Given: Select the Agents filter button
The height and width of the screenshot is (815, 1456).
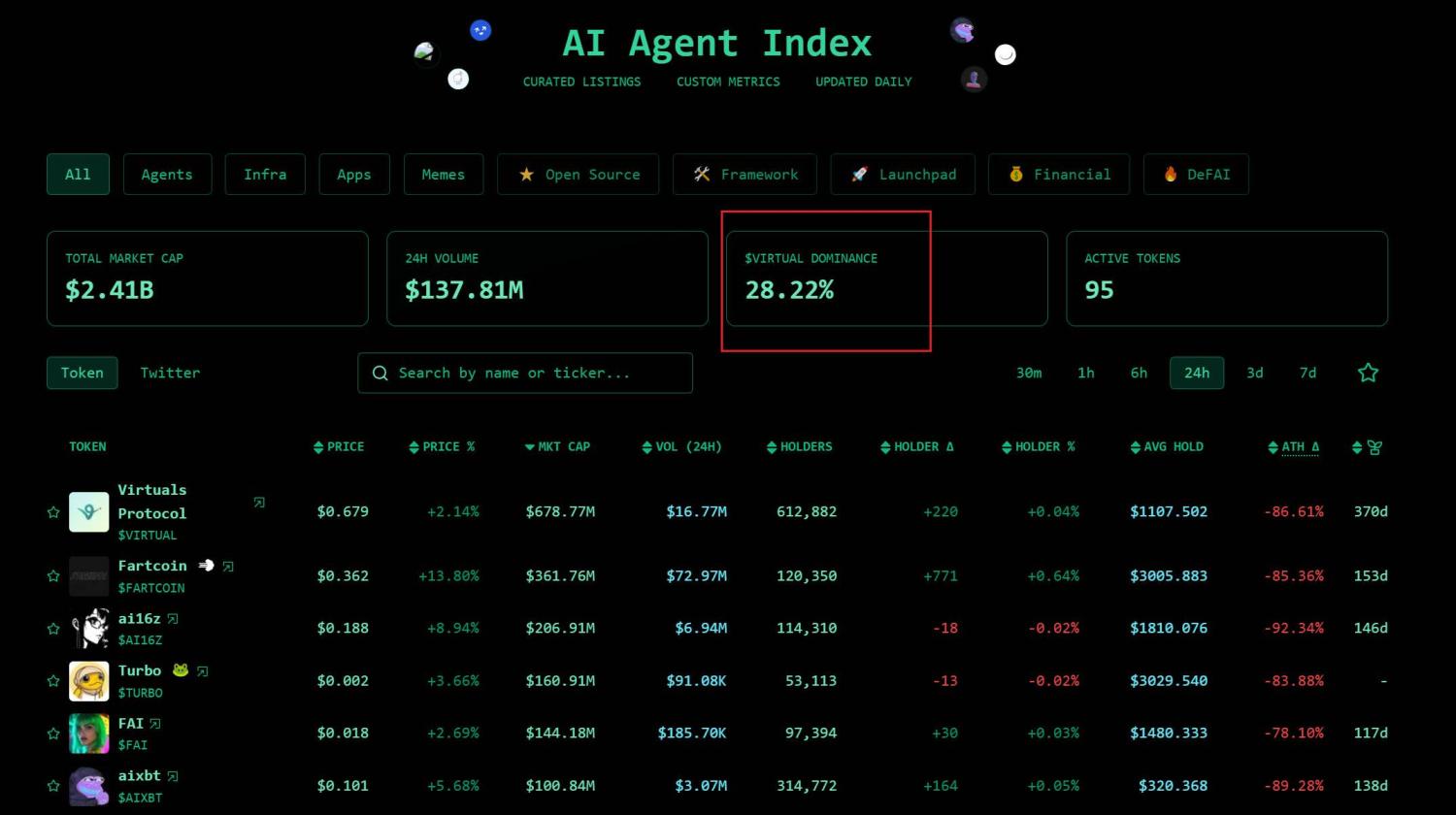Looking at the screenshot, I should 167,174.
